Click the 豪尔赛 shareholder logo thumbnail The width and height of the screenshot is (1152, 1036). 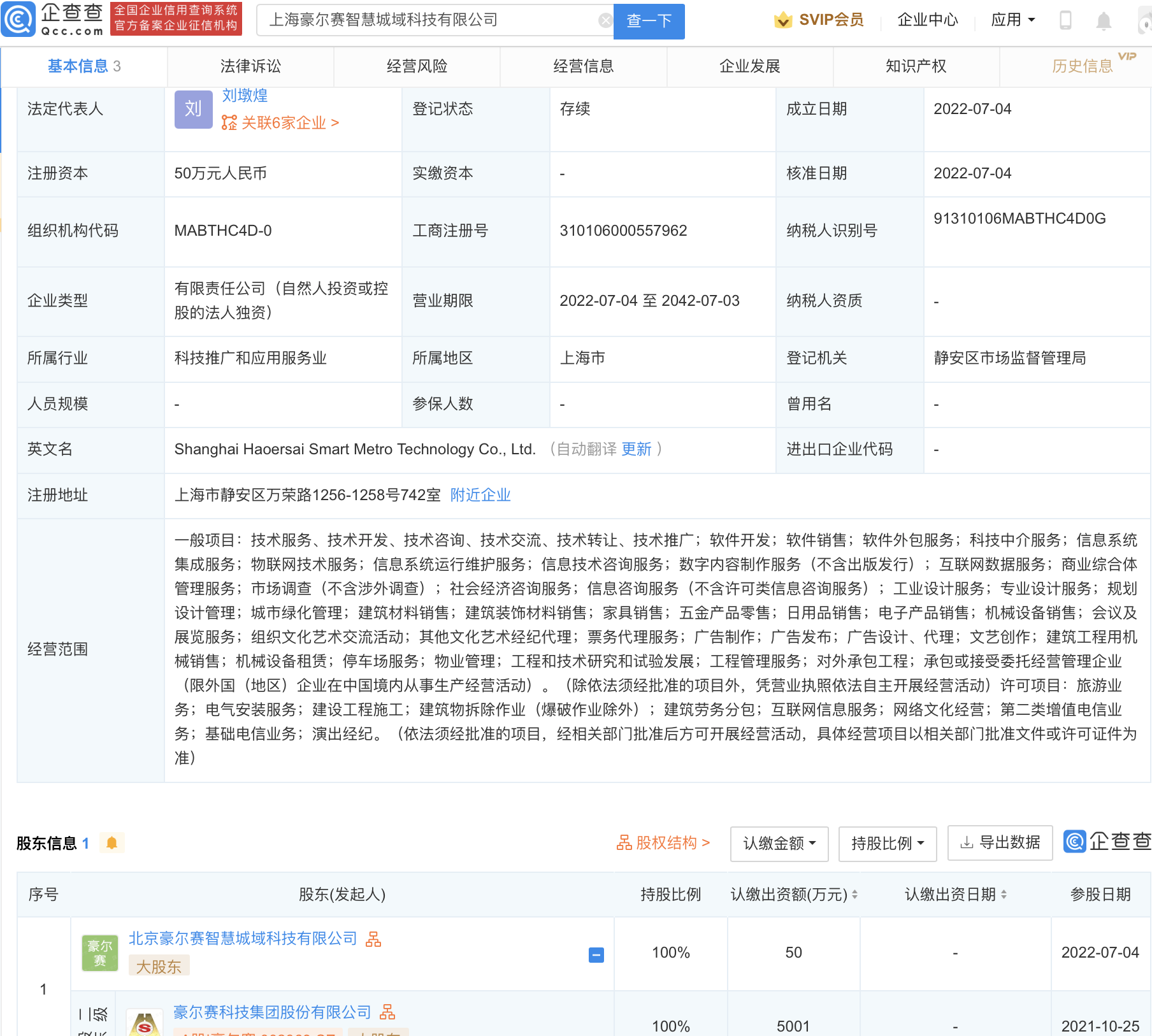pyautogui.click(x=99, y=953)
